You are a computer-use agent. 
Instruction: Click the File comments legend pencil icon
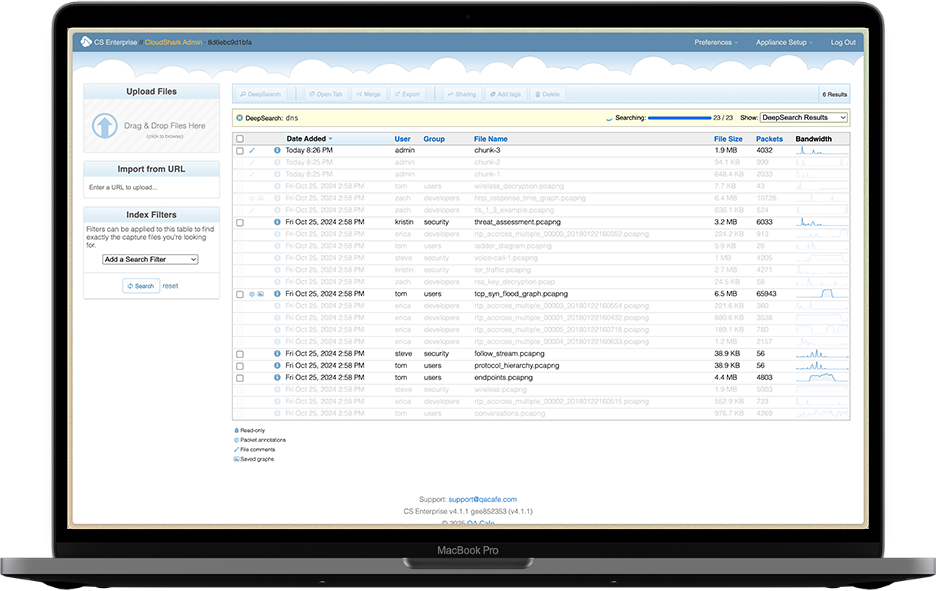(x=236, y=450)
